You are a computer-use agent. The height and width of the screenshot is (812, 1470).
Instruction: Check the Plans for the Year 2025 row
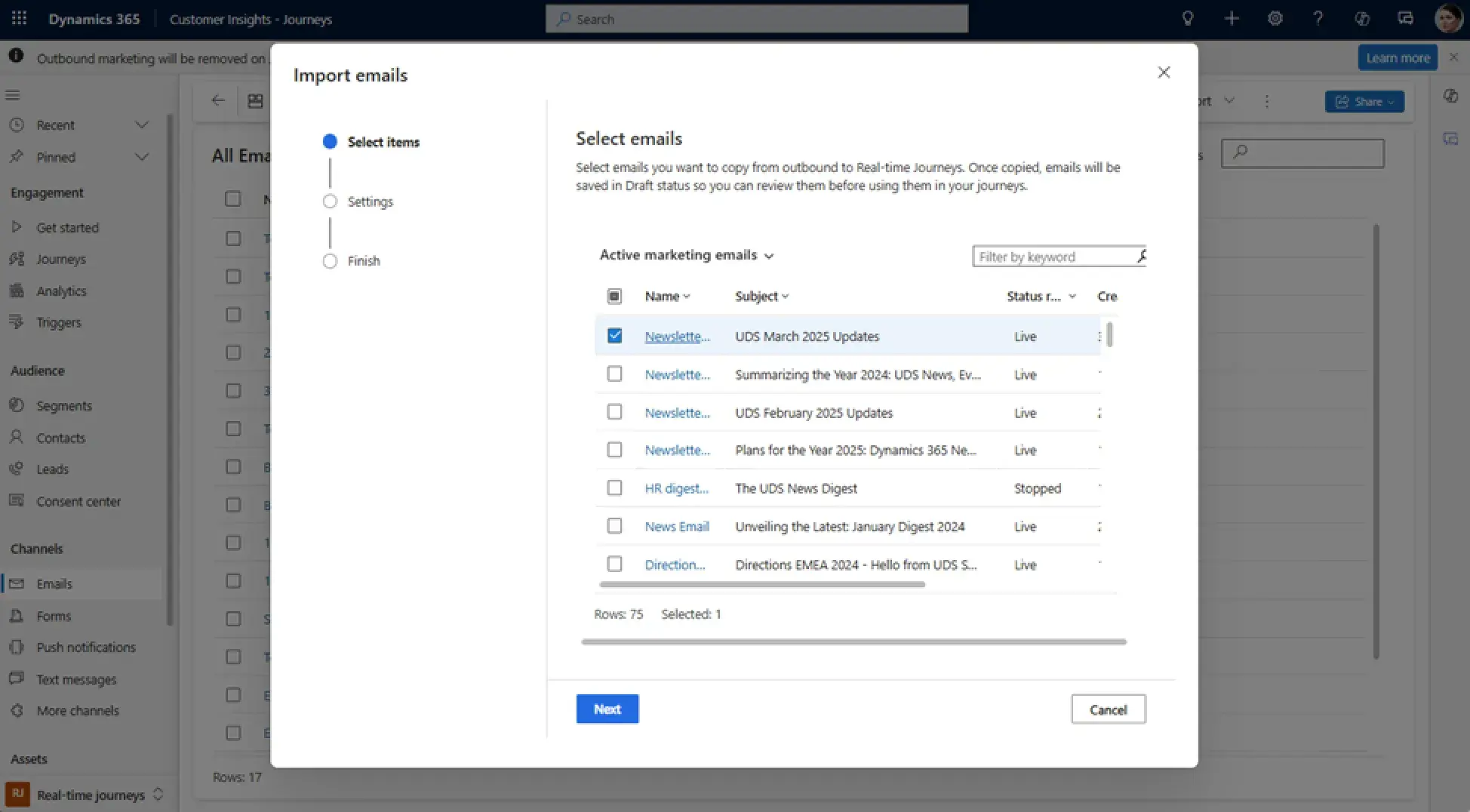pyautogui.click(x=614, y=450)
